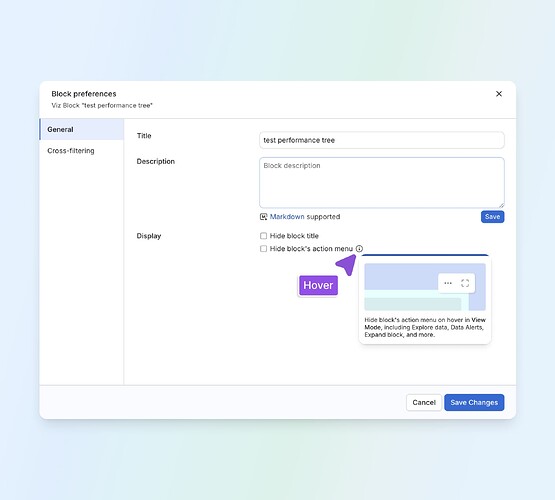Viewport: 555px width, 500px height.
Task: Click the info icon beside action menu option
Action: [359, 249]
